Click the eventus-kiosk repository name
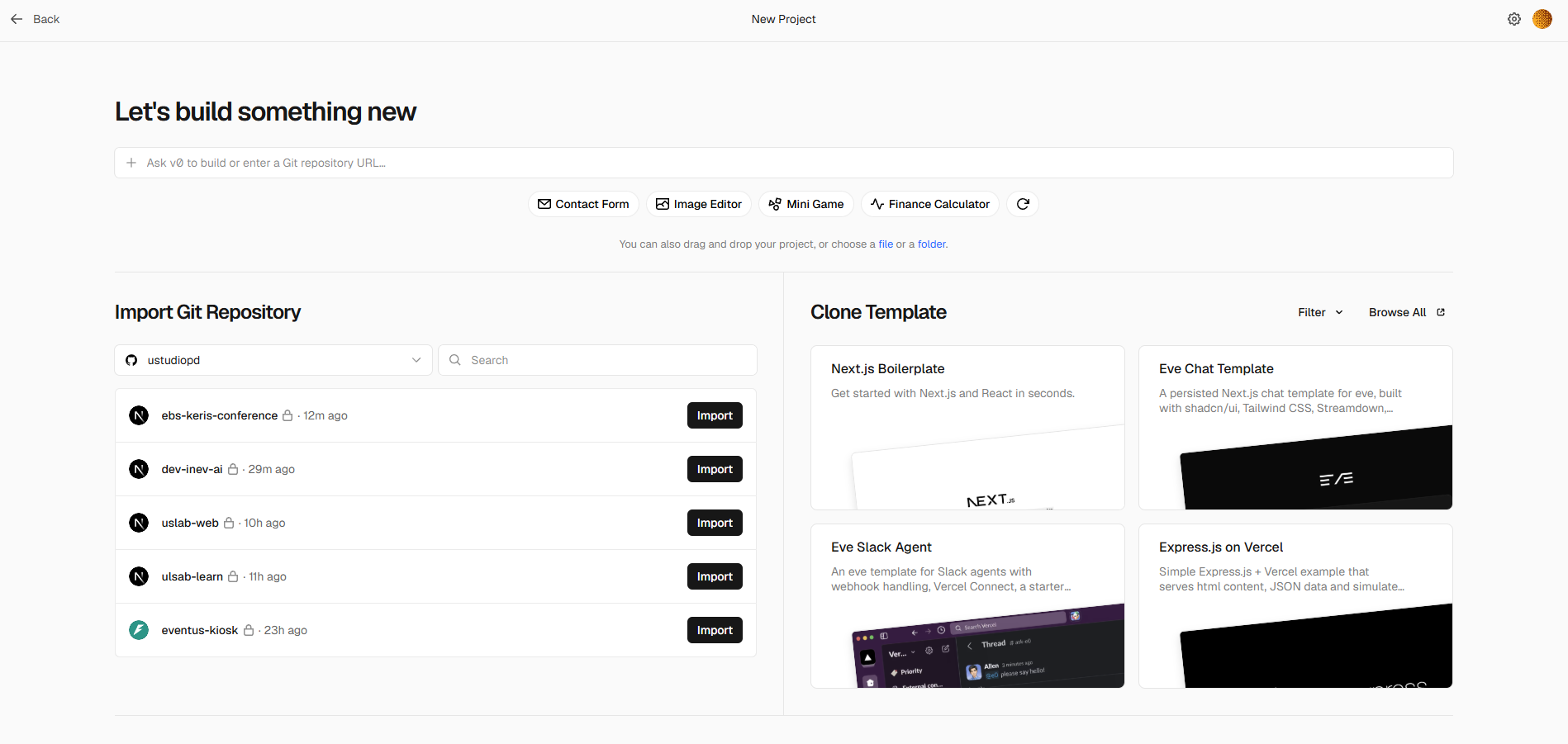The width and height of the screenshot is (1568, 744). pos(200,630)
